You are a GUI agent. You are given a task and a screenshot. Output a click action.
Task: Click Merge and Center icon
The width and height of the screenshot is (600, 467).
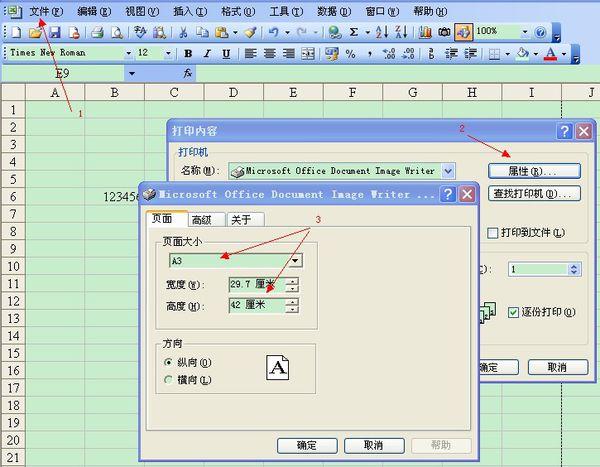tap(308, 54)
